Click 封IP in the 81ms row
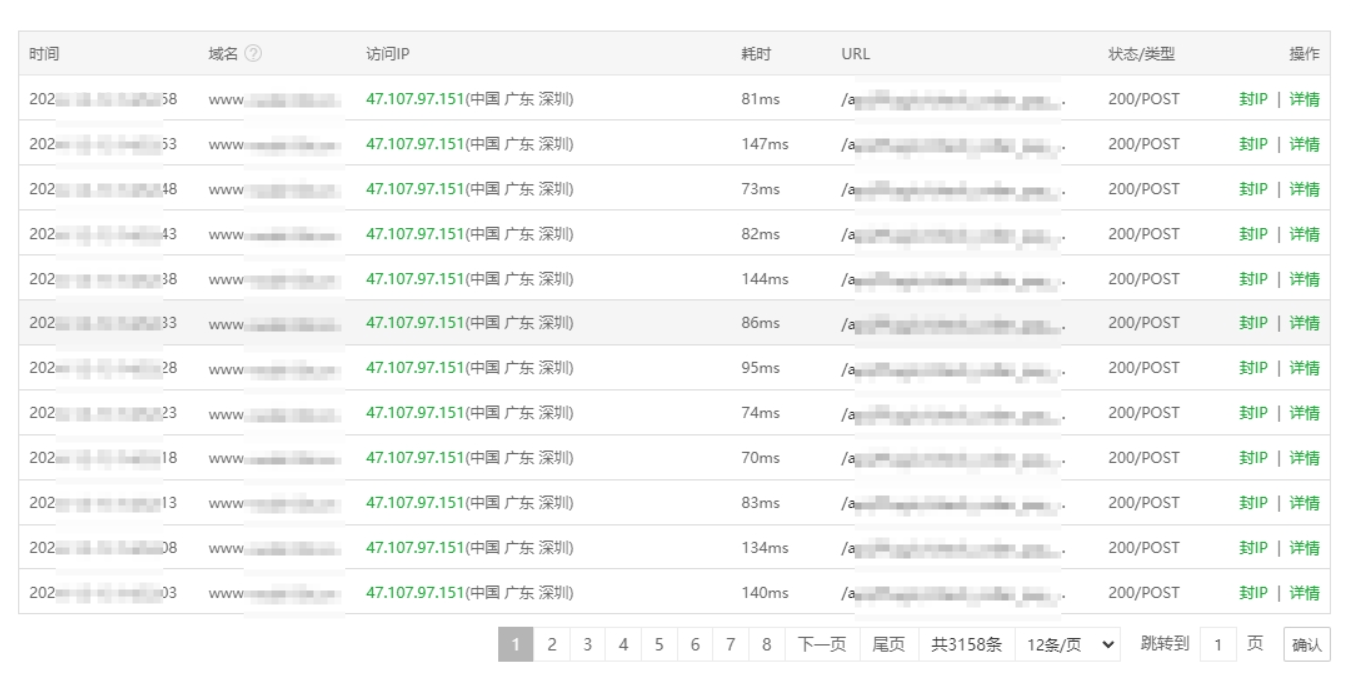The image size is (1356, 694). coord(1253,99)
